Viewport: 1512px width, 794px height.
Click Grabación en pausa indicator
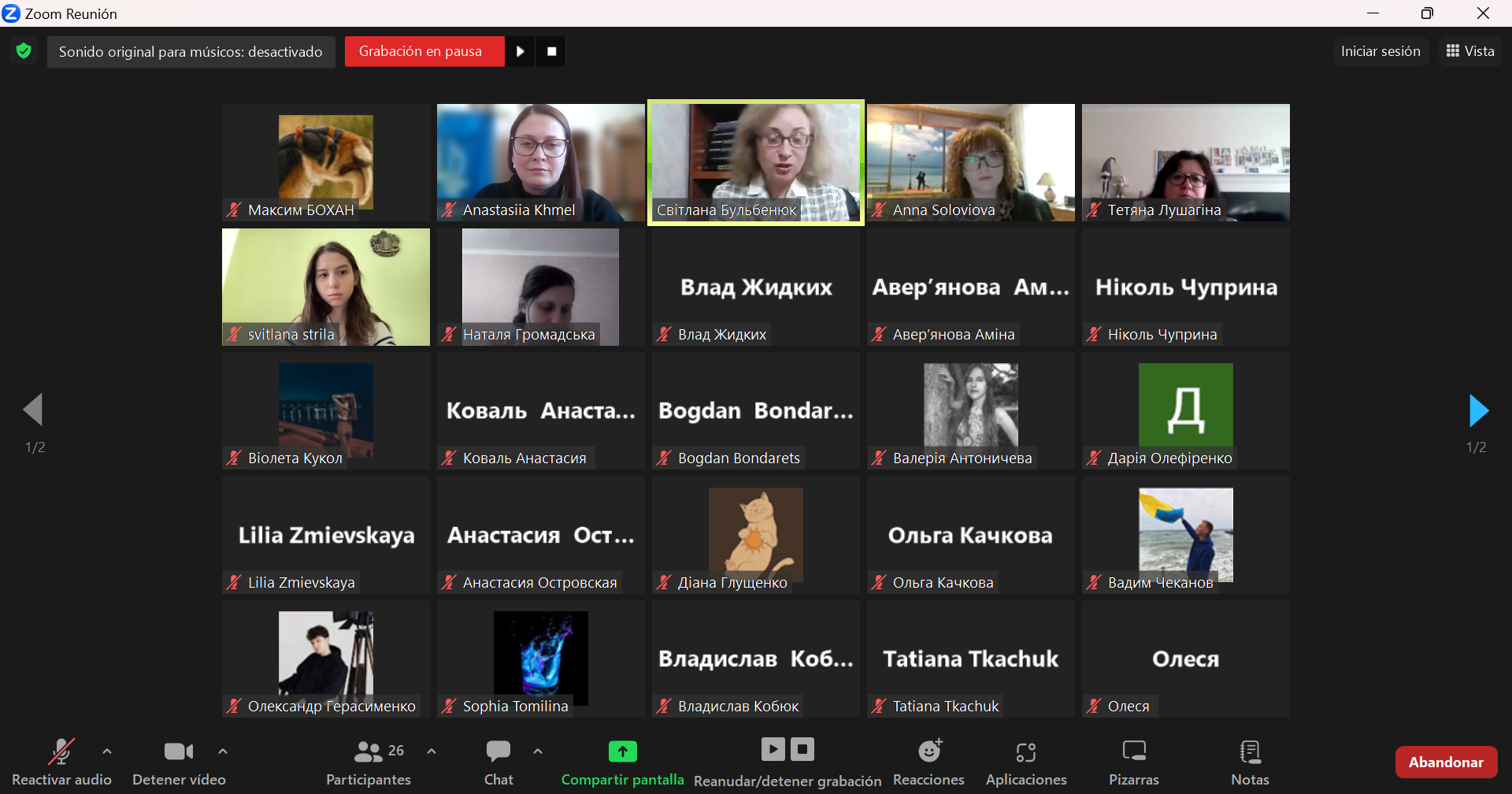pos(424,51)
